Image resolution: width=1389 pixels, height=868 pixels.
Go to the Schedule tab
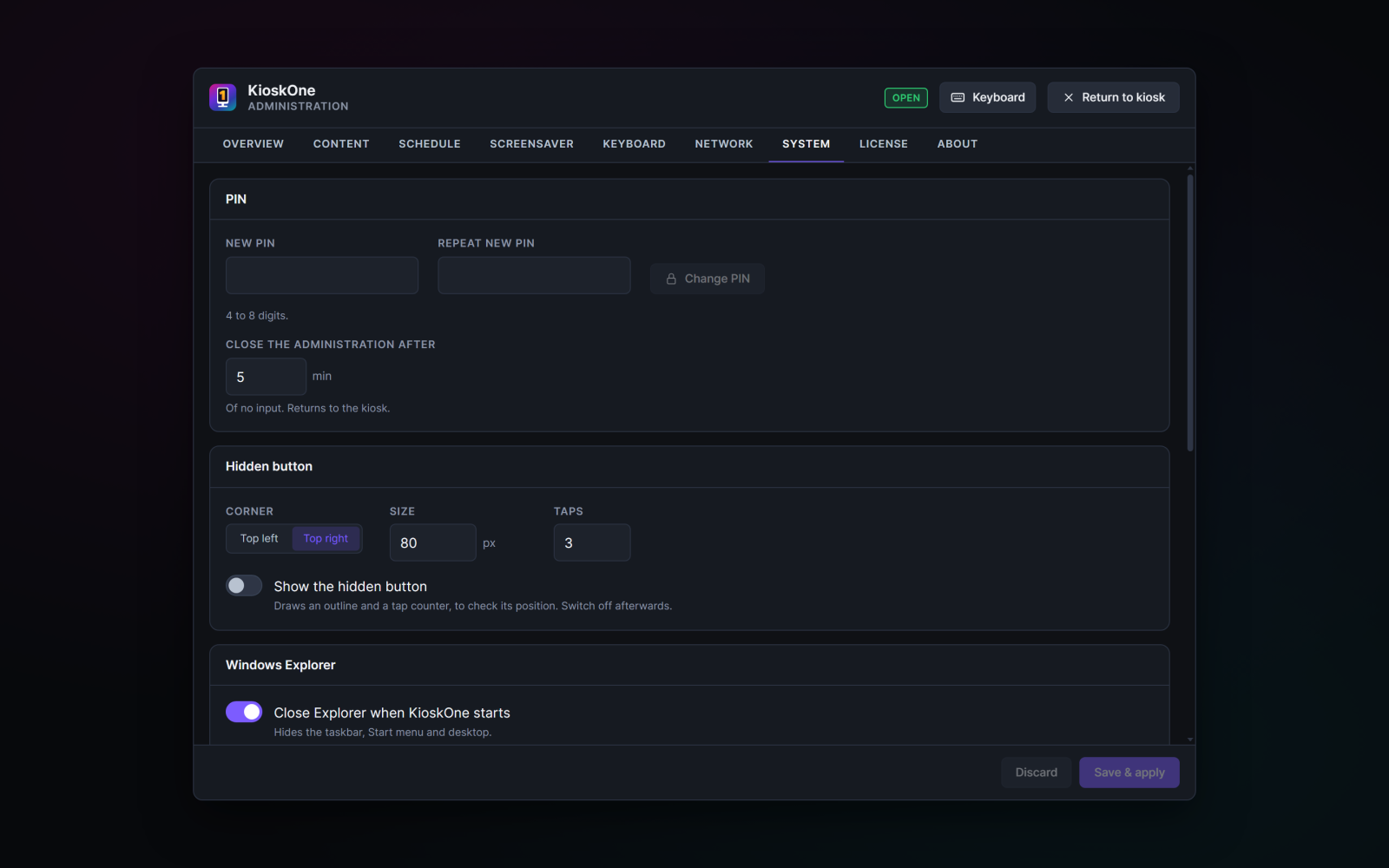pyautogui.click(x=430, y=144)
